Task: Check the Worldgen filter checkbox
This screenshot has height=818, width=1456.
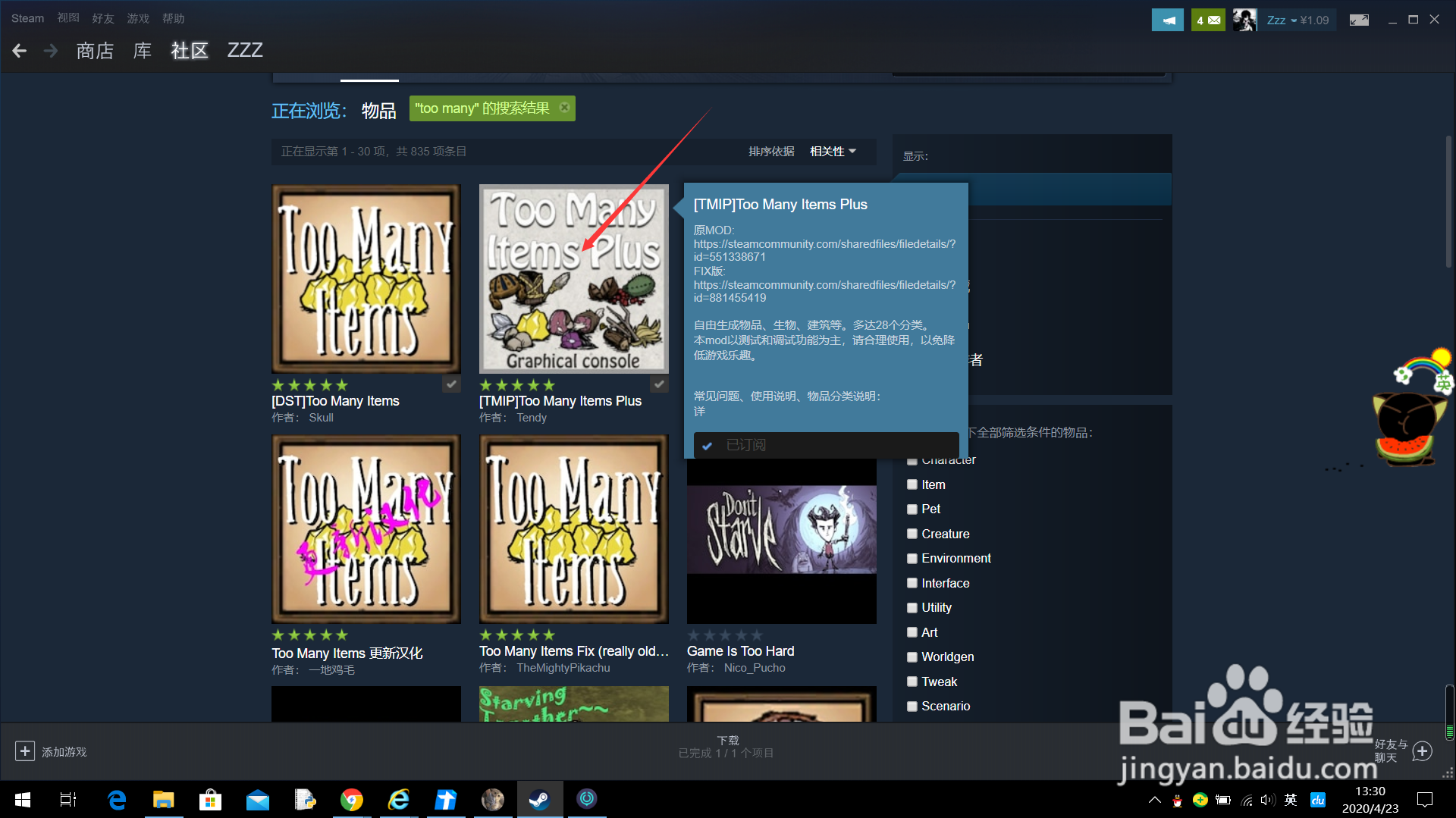Action: coord(912,657)
